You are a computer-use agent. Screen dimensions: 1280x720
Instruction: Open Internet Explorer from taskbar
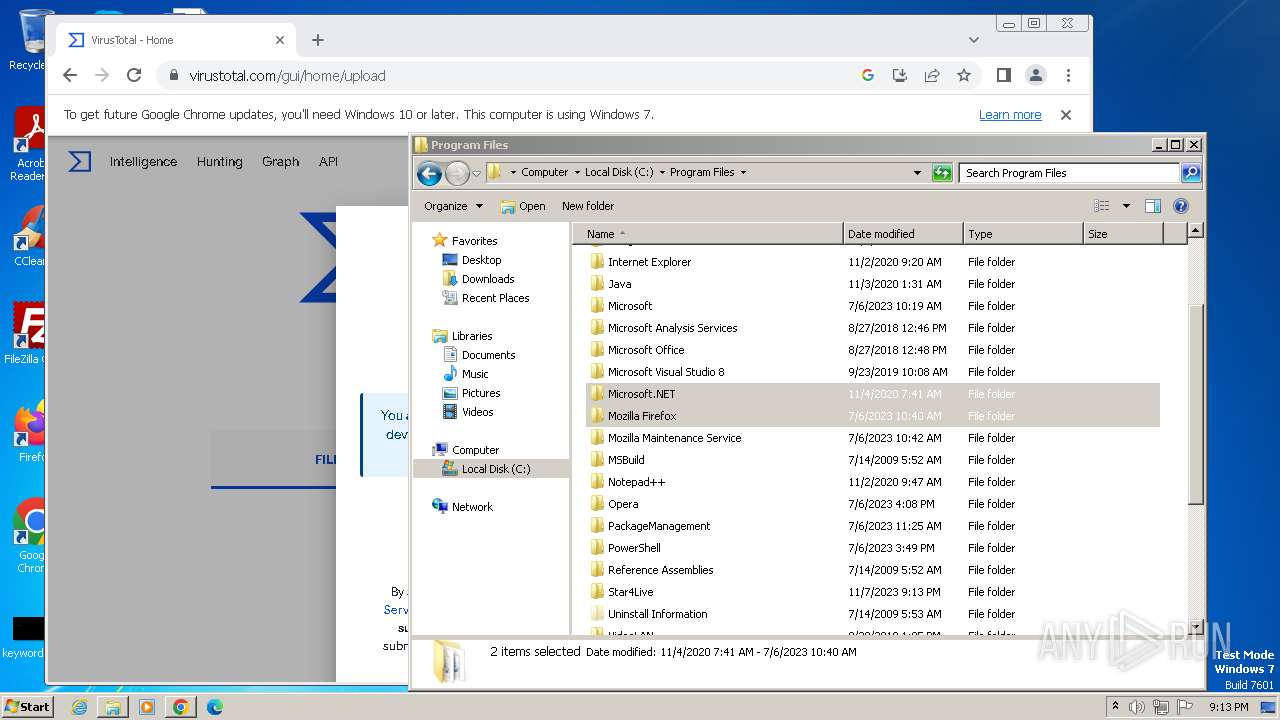[x=79, y=707]
